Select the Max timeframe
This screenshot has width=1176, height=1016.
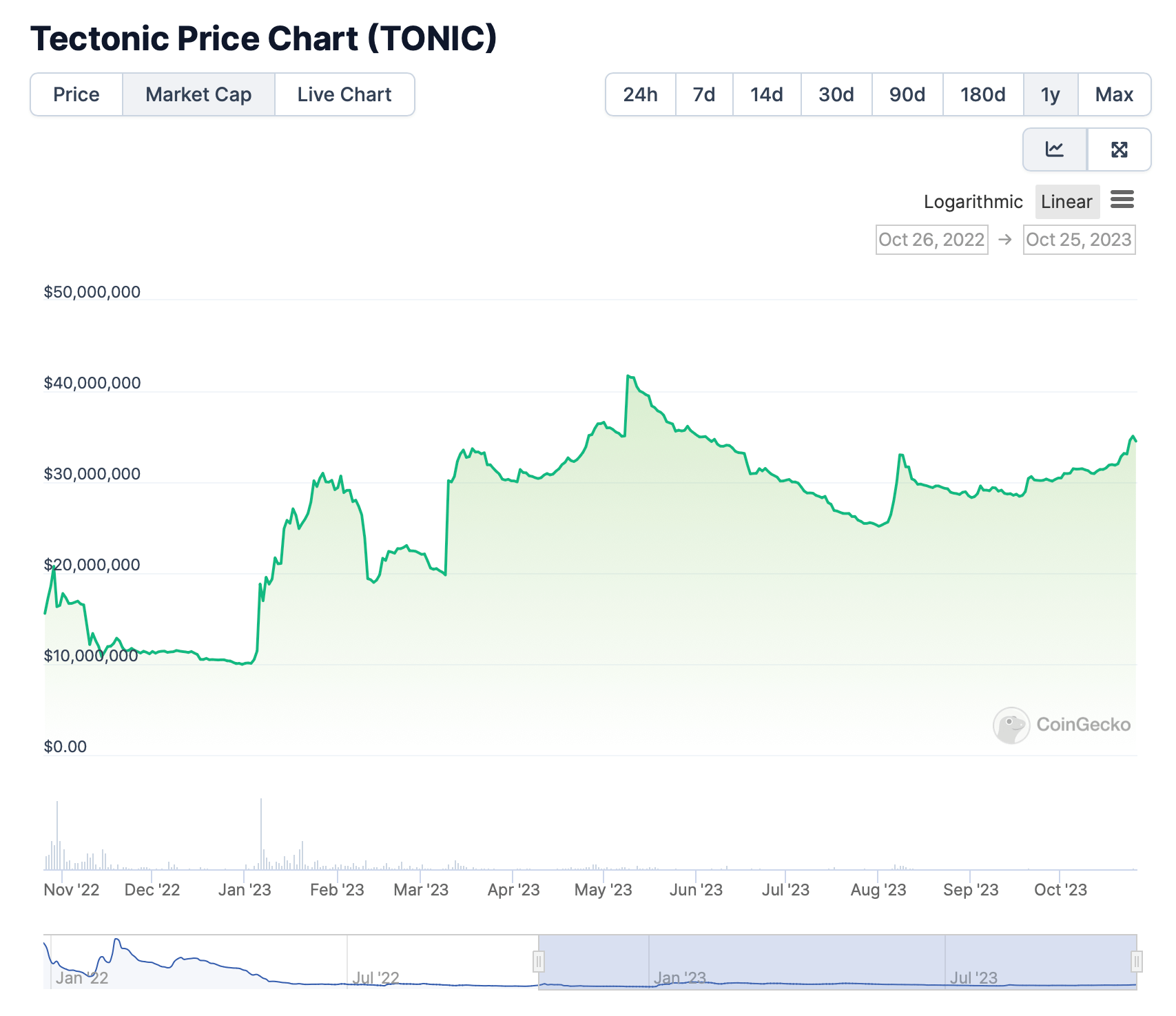[x=1114, y=94]
